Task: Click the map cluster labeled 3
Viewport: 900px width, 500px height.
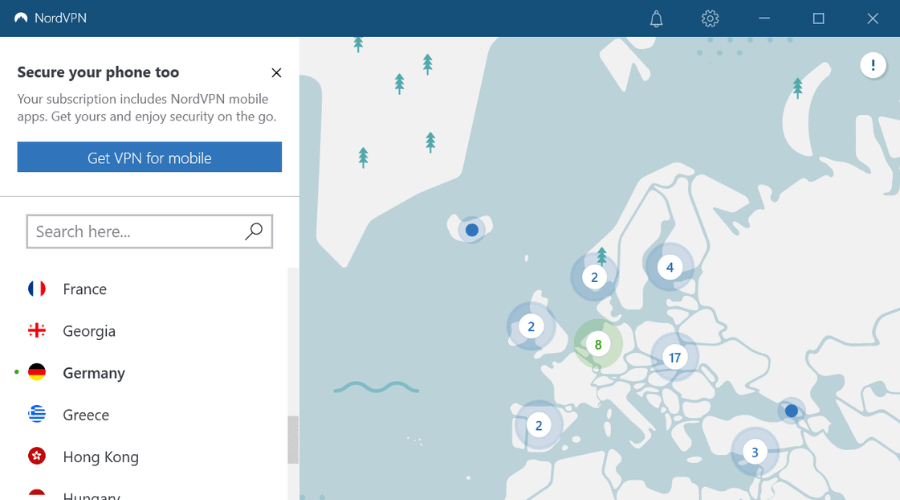Action: pos(754,452)
